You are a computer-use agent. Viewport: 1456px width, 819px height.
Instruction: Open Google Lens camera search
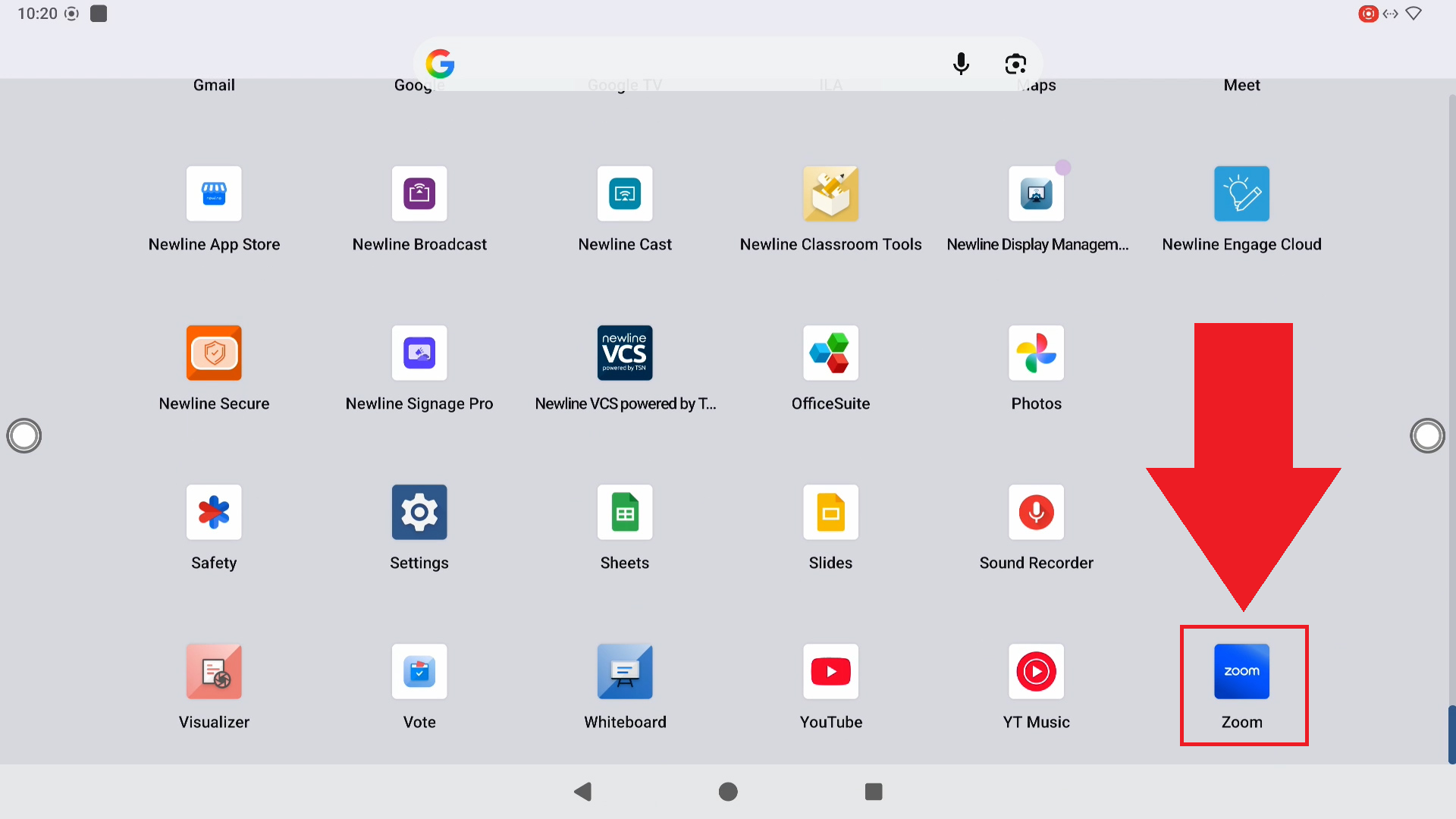point(1015,64)
